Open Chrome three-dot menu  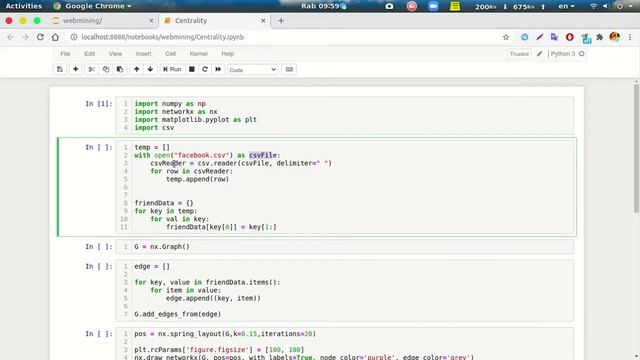[630, 37]
